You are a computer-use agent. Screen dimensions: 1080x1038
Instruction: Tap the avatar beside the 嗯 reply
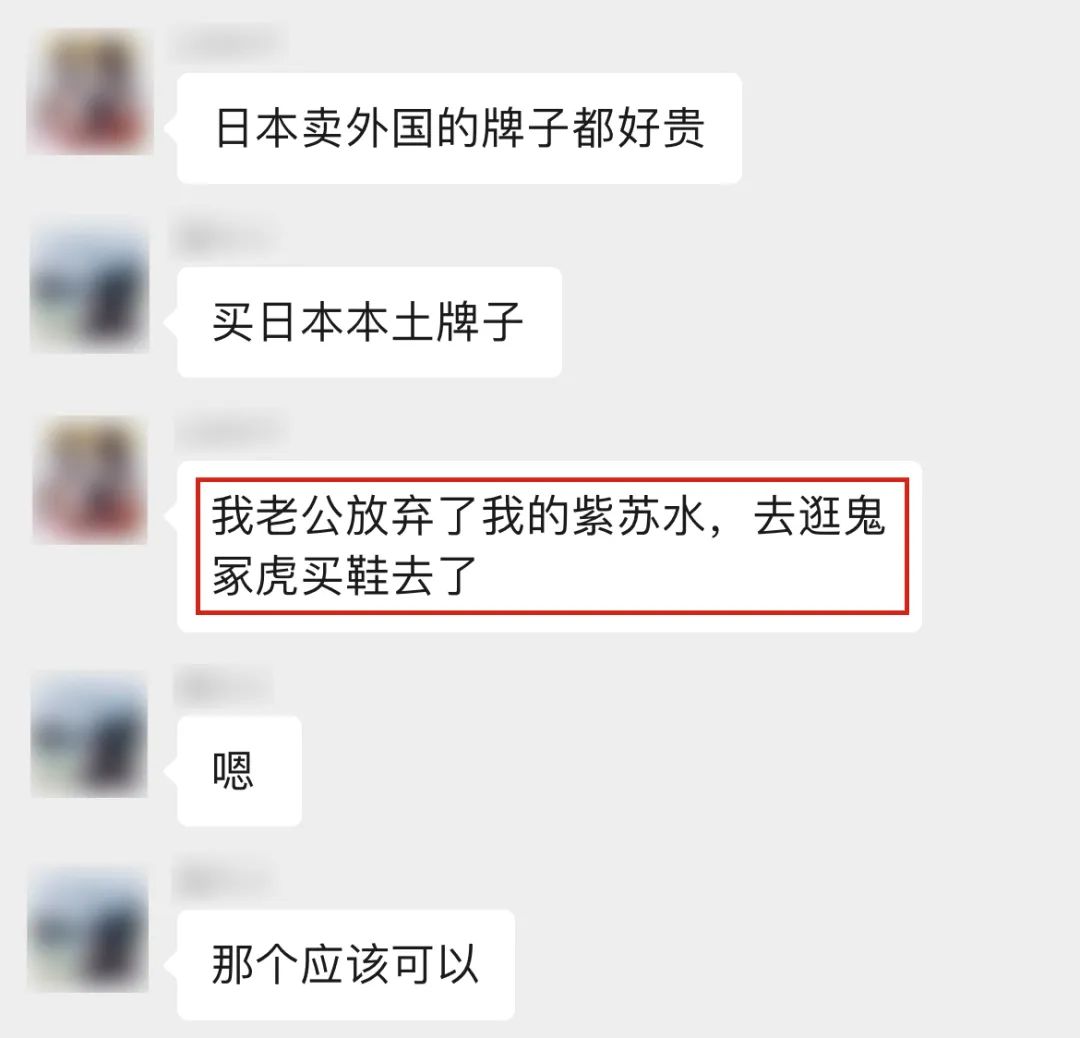coord(89,735)
